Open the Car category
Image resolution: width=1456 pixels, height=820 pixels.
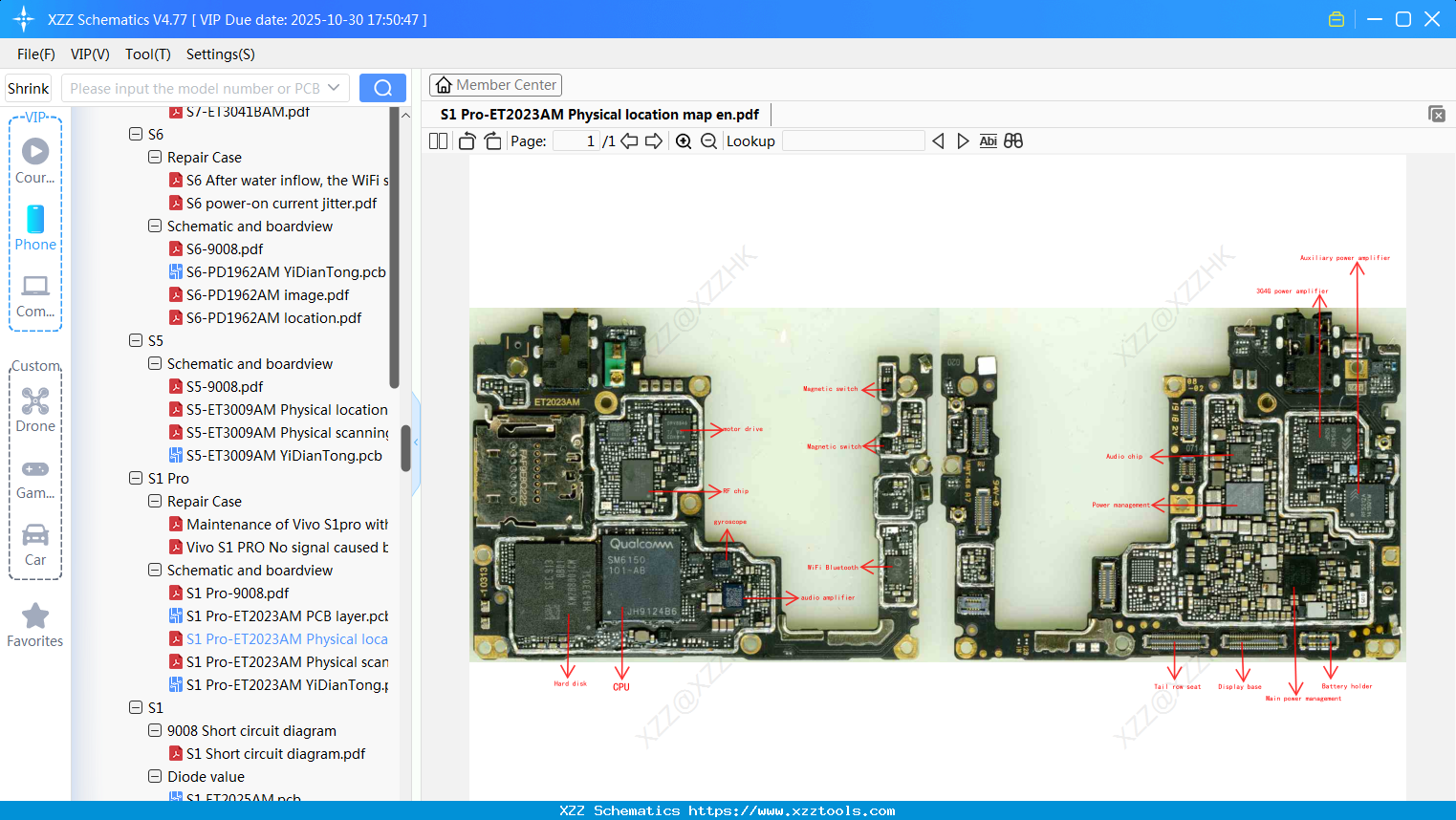tap(35, 545)
